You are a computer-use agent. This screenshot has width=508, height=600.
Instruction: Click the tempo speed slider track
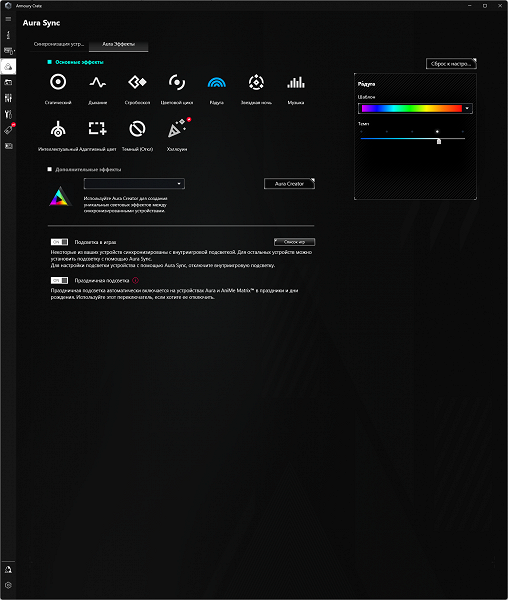(x=413, y=139)
